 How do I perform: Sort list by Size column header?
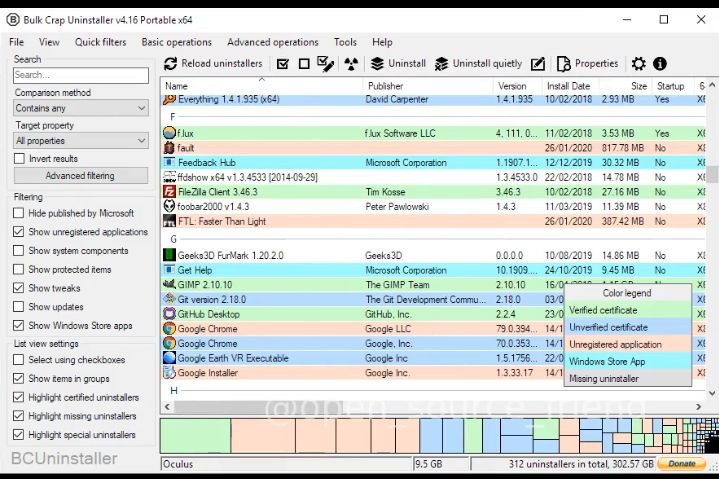point(625,86)
